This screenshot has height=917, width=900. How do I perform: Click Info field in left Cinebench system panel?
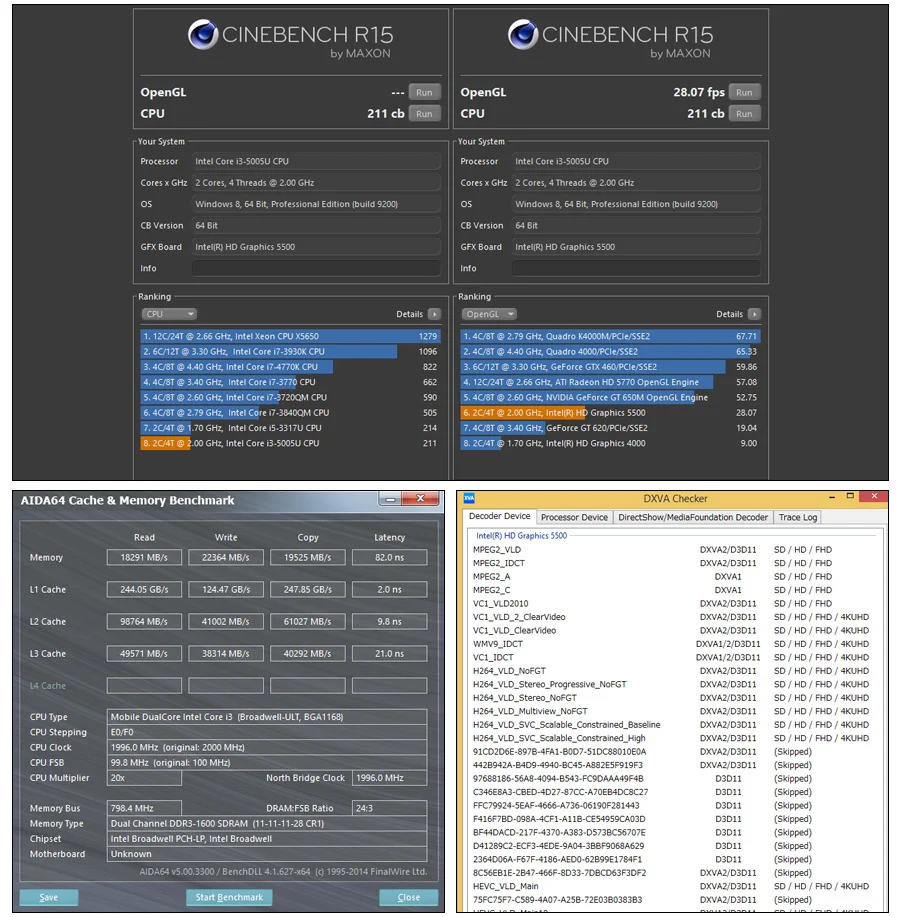tap(316, 268)
